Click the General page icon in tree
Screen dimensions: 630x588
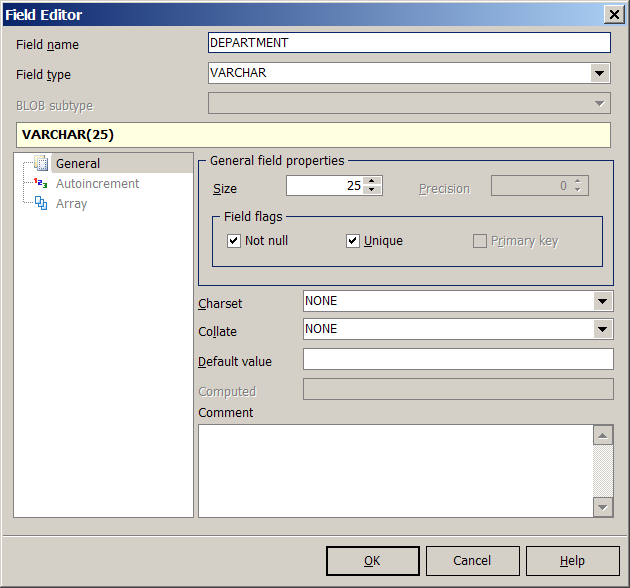[x=41, y=164]
